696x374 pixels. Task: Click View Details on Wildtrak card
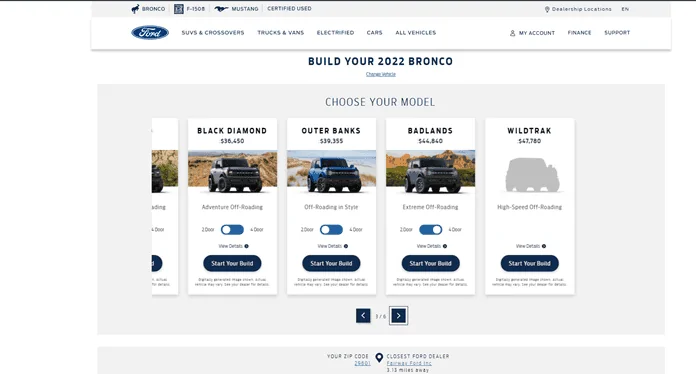(528, 246)
